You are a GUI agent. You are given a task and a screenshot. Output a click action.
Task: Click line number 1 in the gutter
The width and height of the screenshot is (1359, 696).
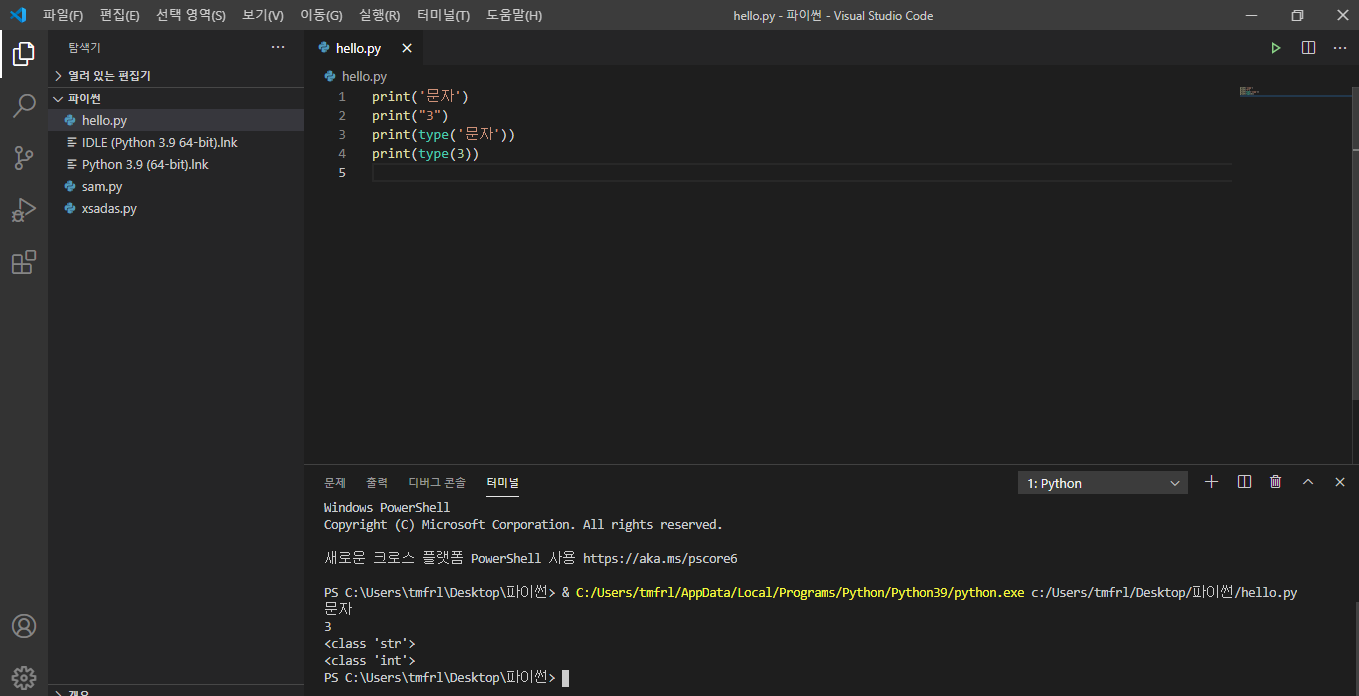[342, 96]
